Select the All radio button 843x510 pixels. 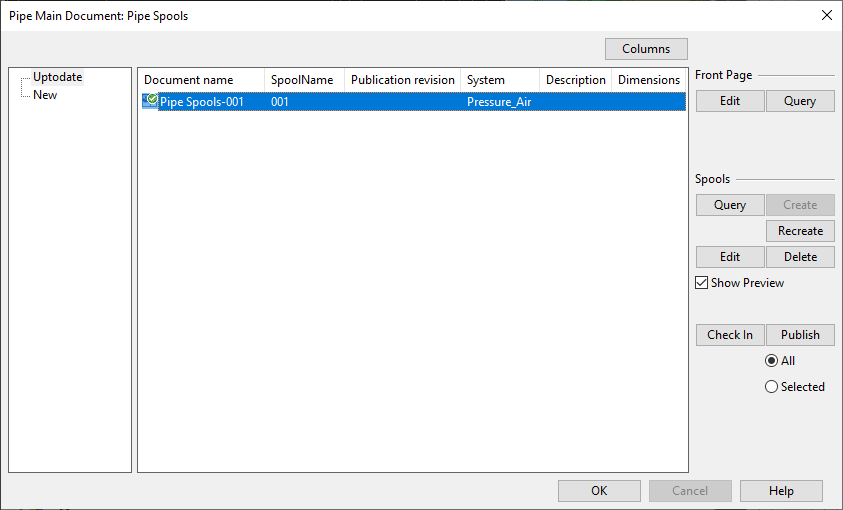click(x=771, y=361)
